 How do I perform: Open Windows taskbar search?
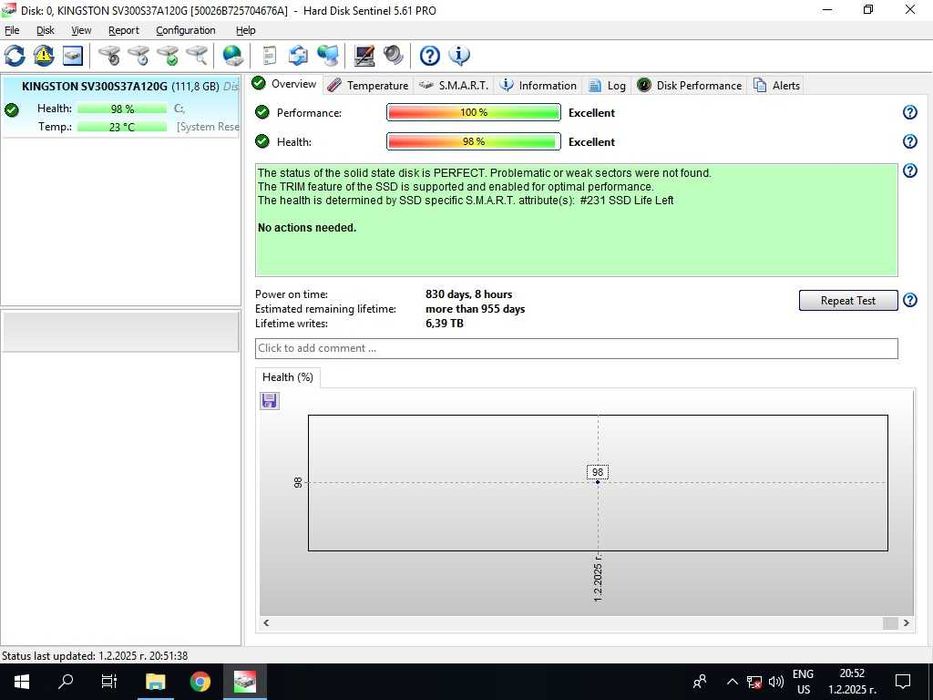coord(65,682)
